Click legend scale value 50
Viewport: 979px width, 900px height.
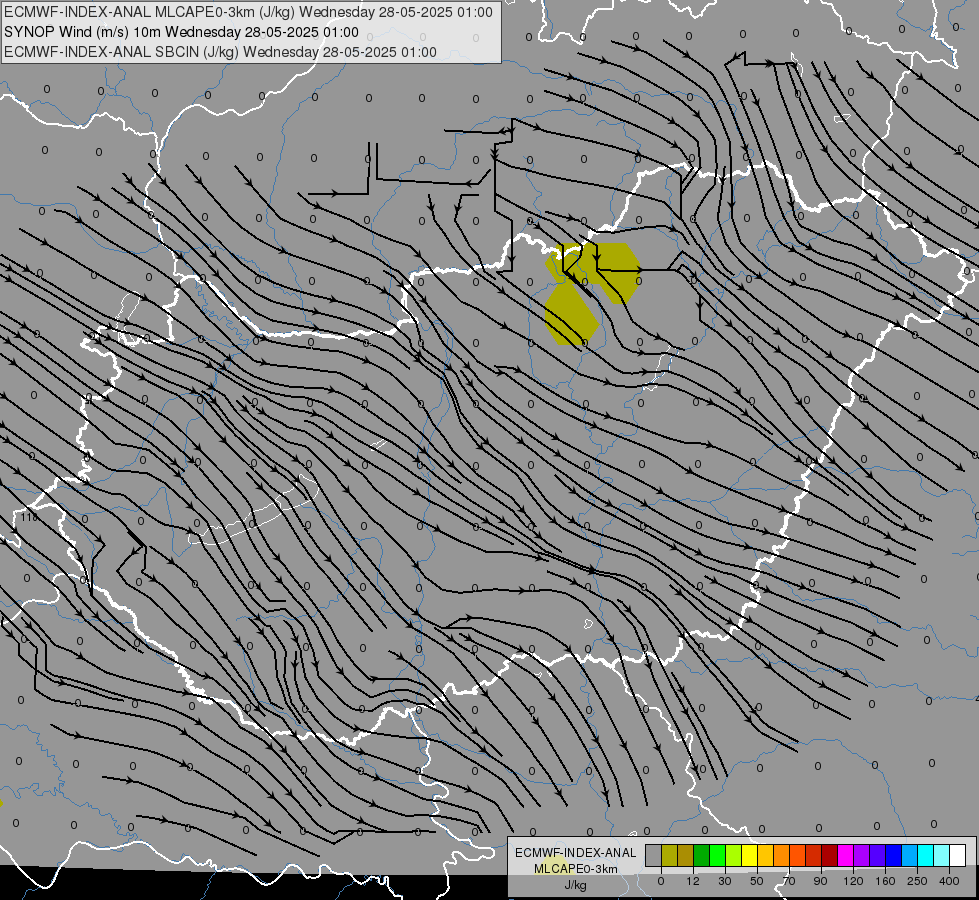pyautogui.click(x=757, y=881)
